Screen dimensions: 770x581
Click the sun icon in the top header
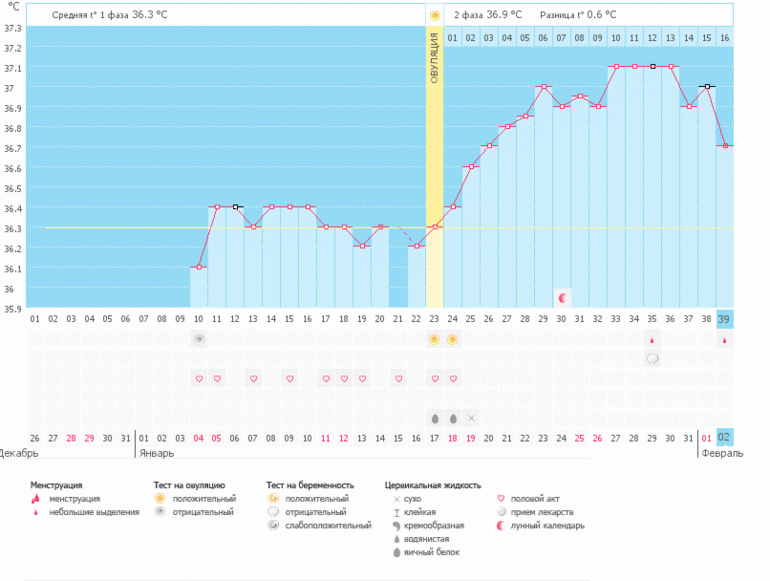click(434, 16)
